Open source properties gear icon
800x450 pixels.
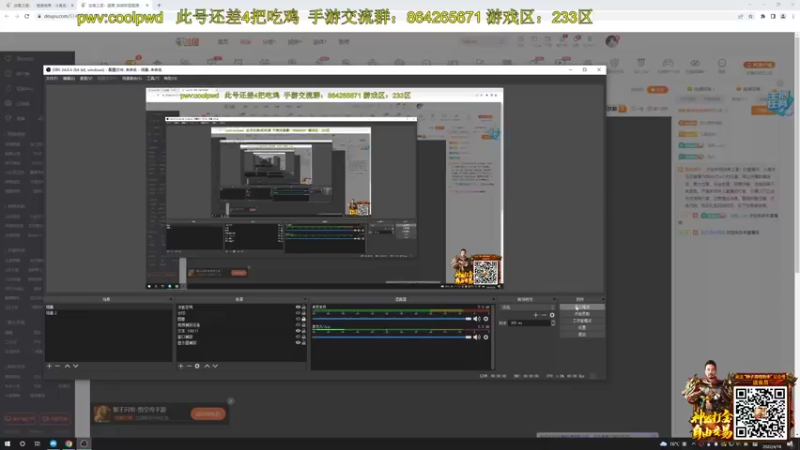point(197,366)
